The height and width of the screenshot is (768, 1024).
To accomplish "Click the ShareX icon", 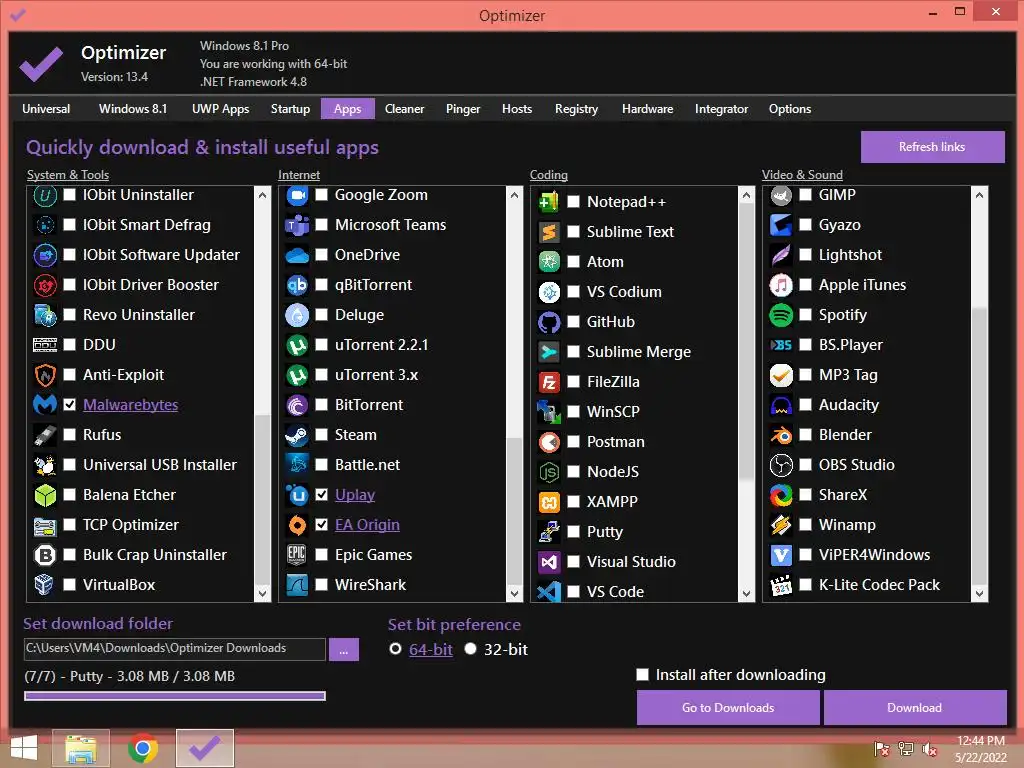I will click(781, 495).
